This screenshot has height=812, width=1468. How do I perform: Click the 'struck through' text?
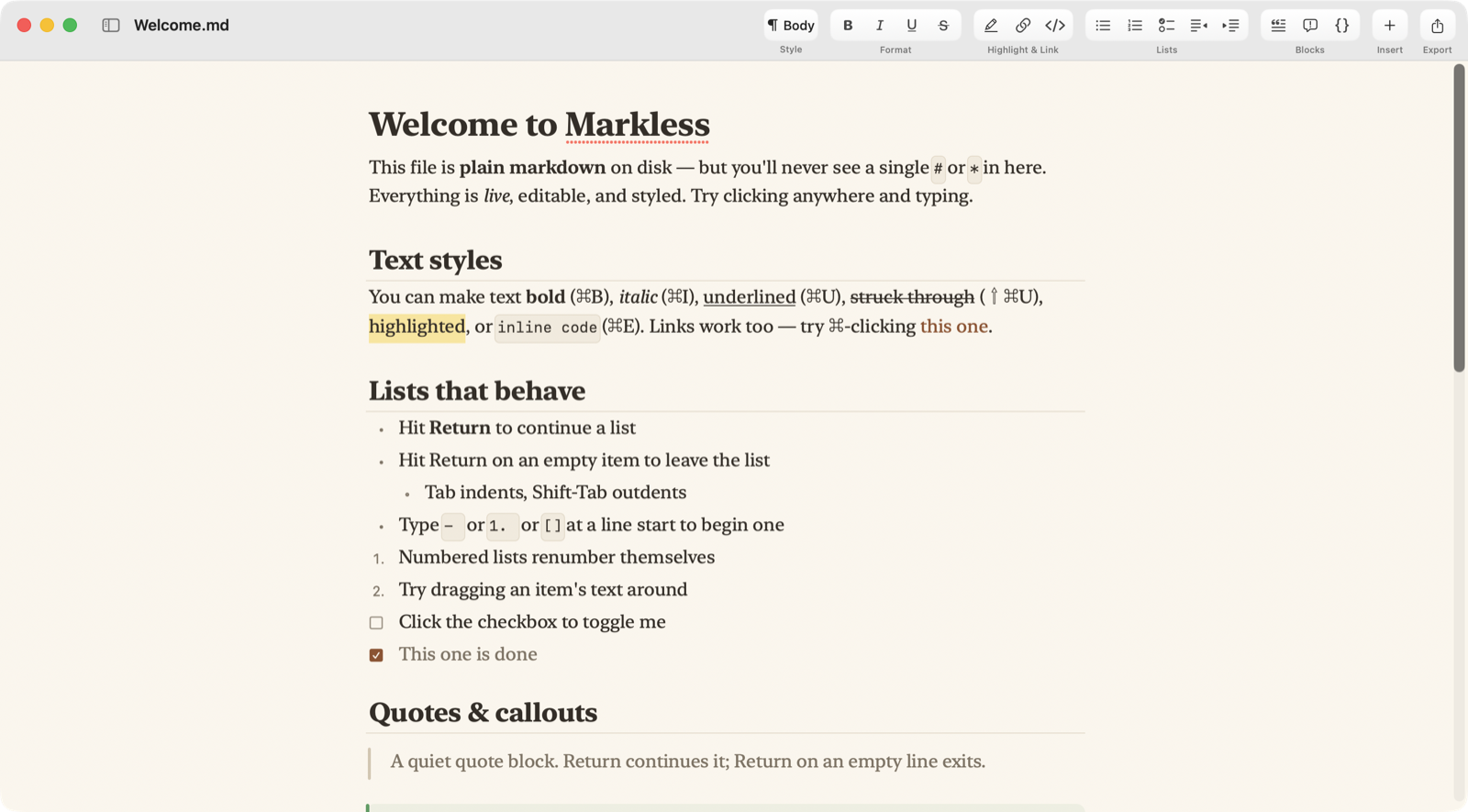click(912, 297)
